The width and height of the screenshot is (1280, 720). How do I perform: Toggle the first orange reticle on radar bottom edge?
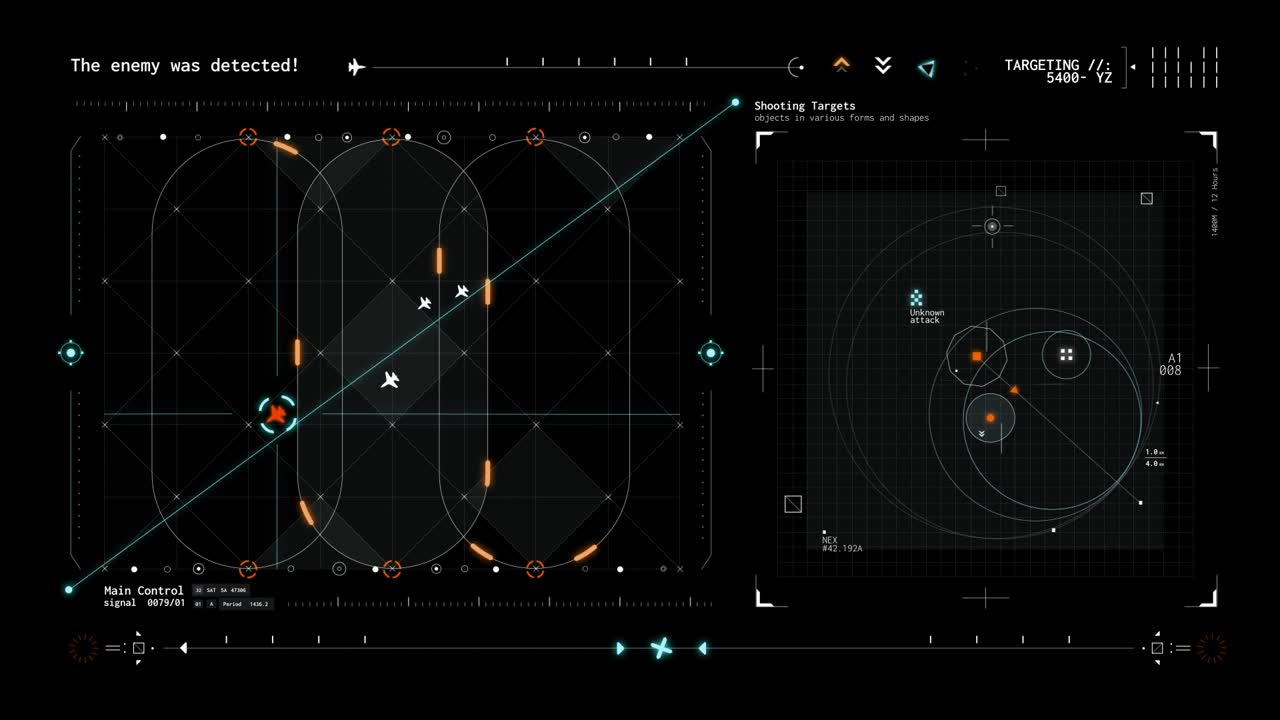[248, 569]
